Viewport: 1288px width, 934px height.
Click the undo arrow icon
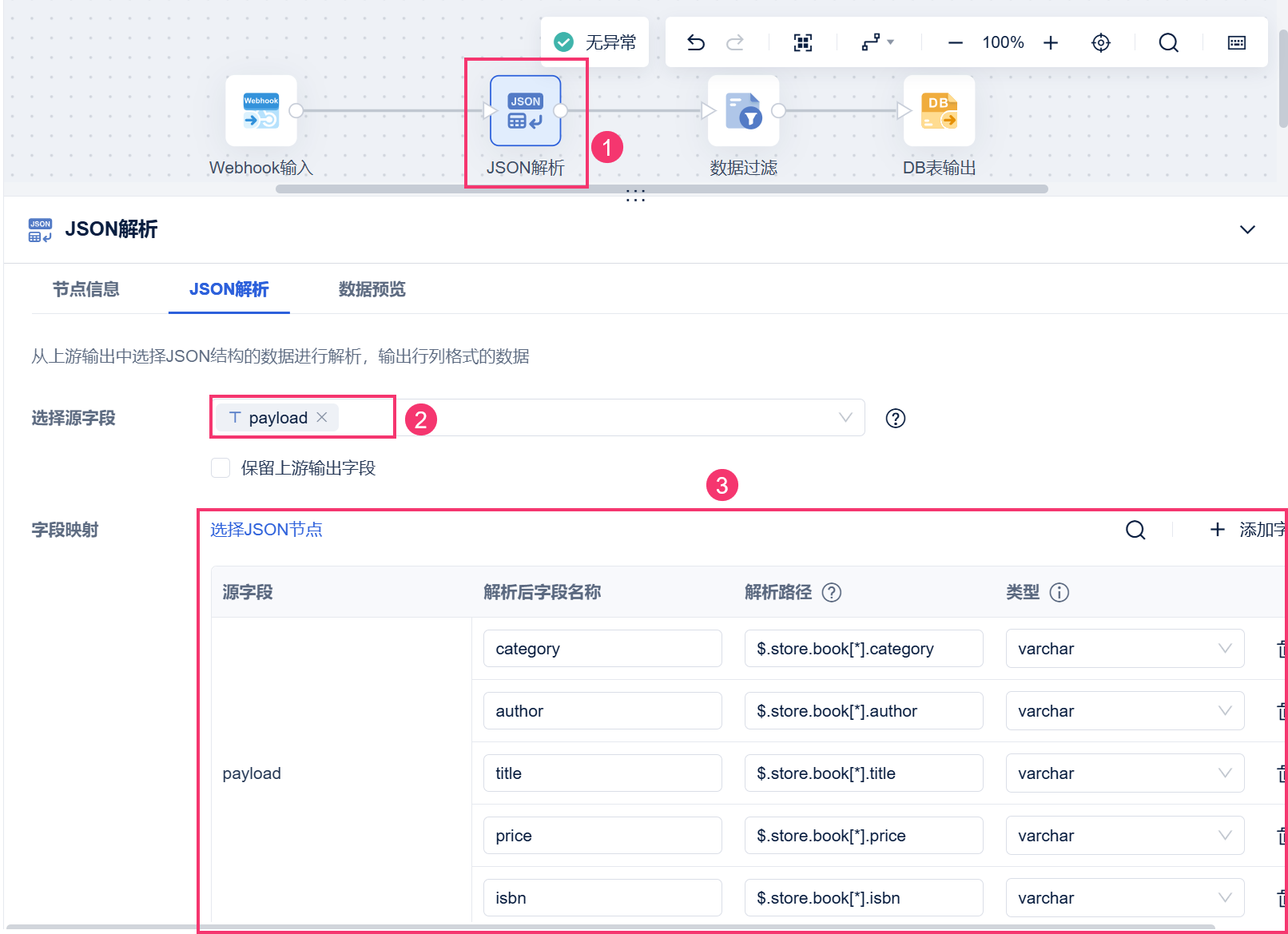696,42
